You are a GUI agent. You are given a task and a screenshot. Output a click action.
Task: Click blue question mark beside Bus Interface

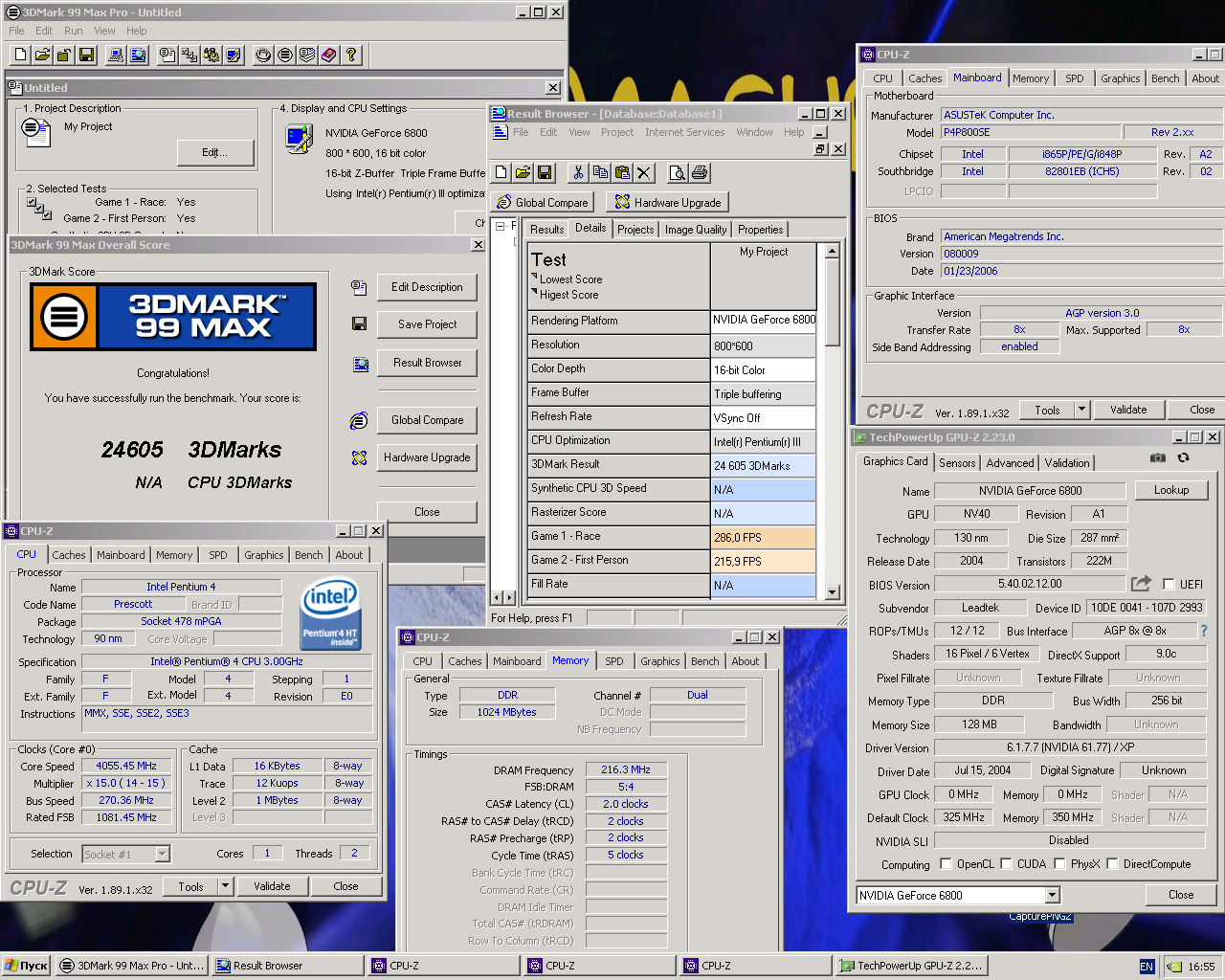tap(1204, 631)
